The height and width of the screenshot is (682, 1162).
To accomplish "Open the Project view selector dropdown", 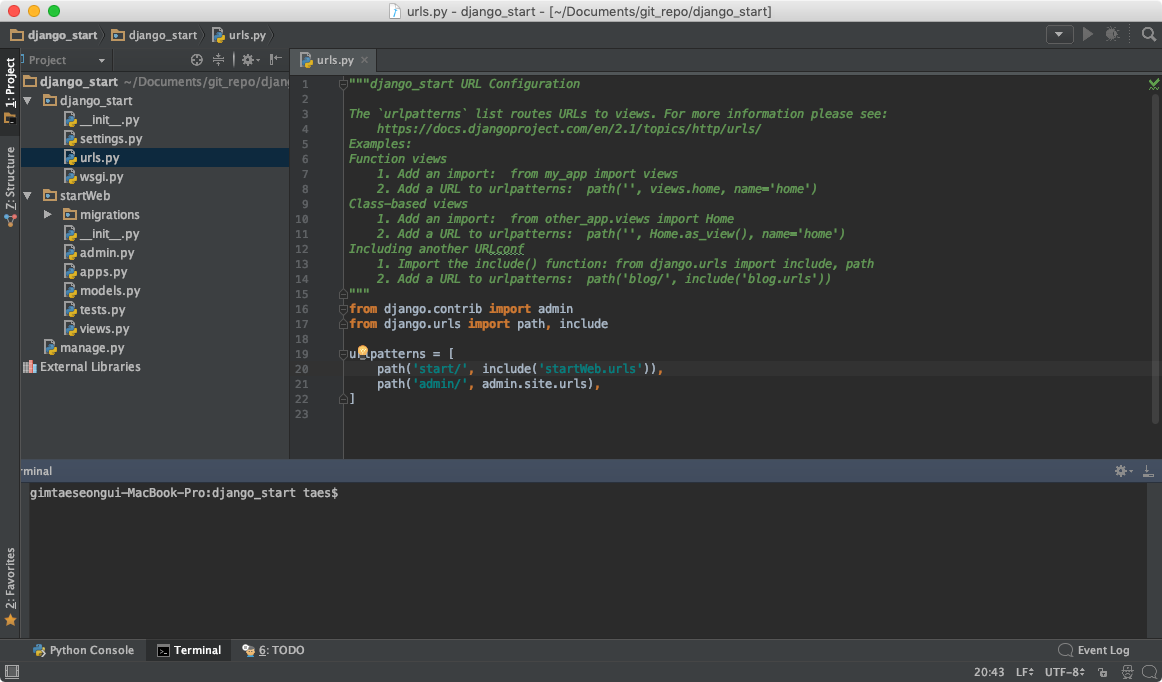I will [x=66, y=60].
